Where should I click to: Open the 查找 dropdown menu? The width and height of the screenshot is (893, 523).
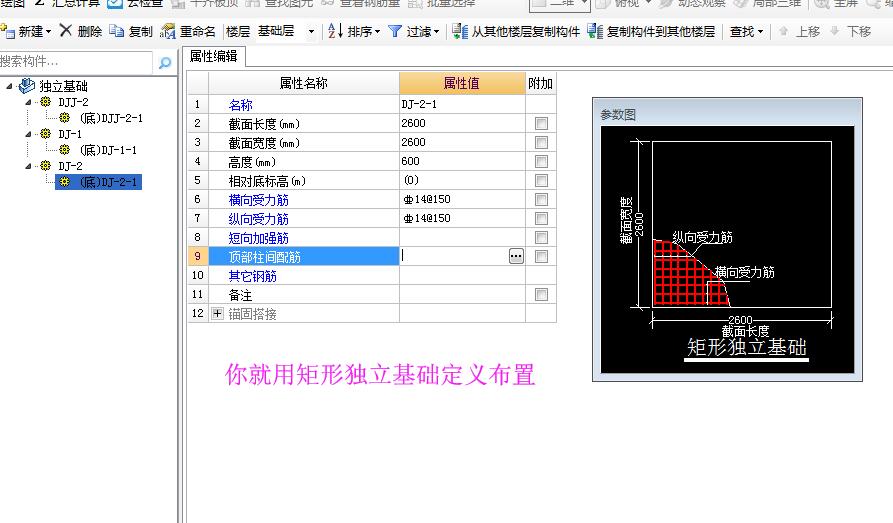point(746,31)
